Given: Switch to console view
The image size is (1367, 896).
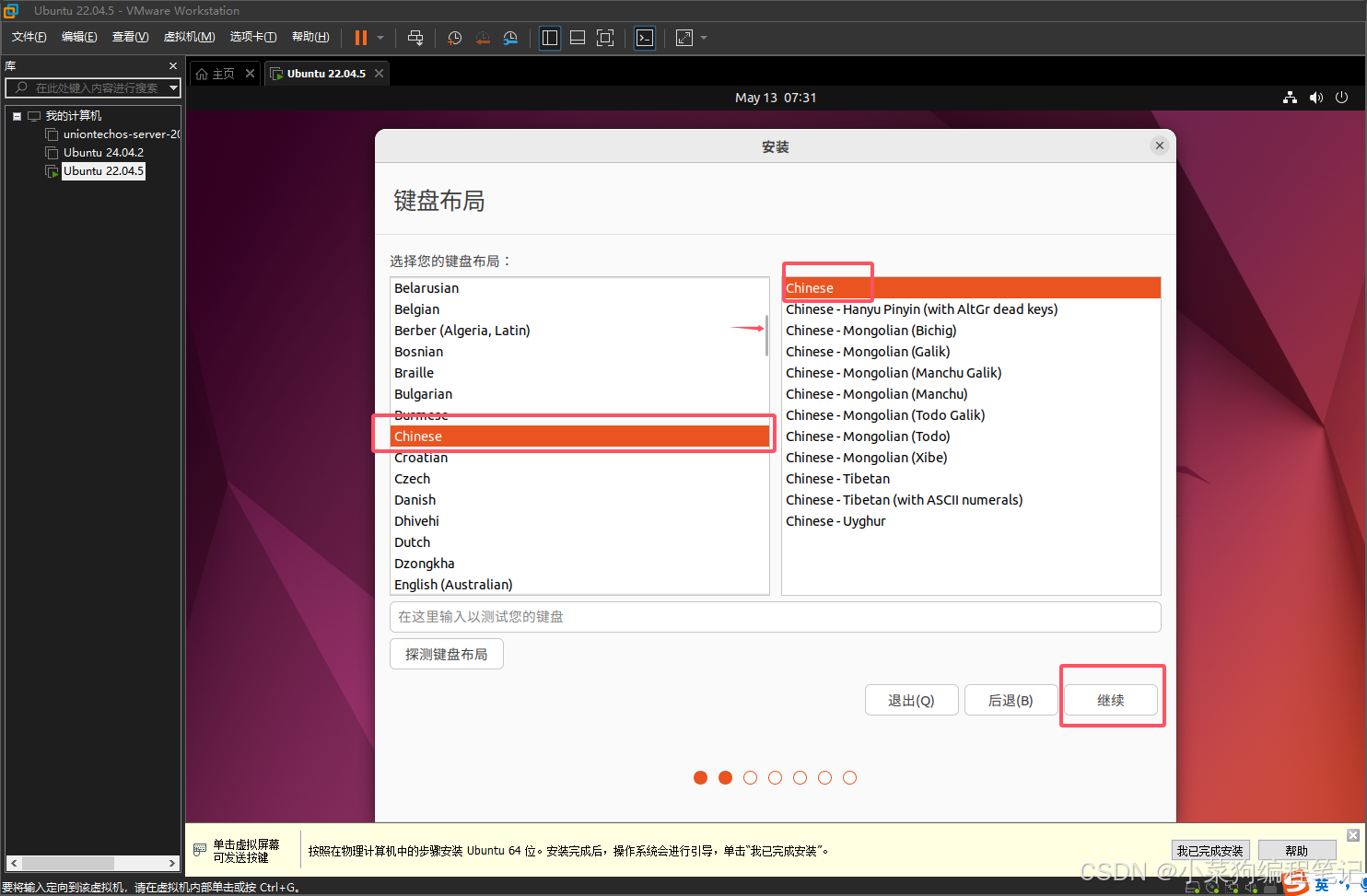Looking at the screenshot, I should click(645, 38).
